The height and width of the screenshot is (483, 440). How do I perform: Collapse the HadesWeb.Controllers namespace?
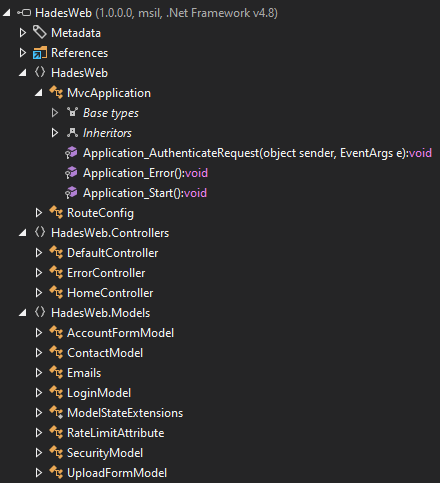tap(23, 233)
